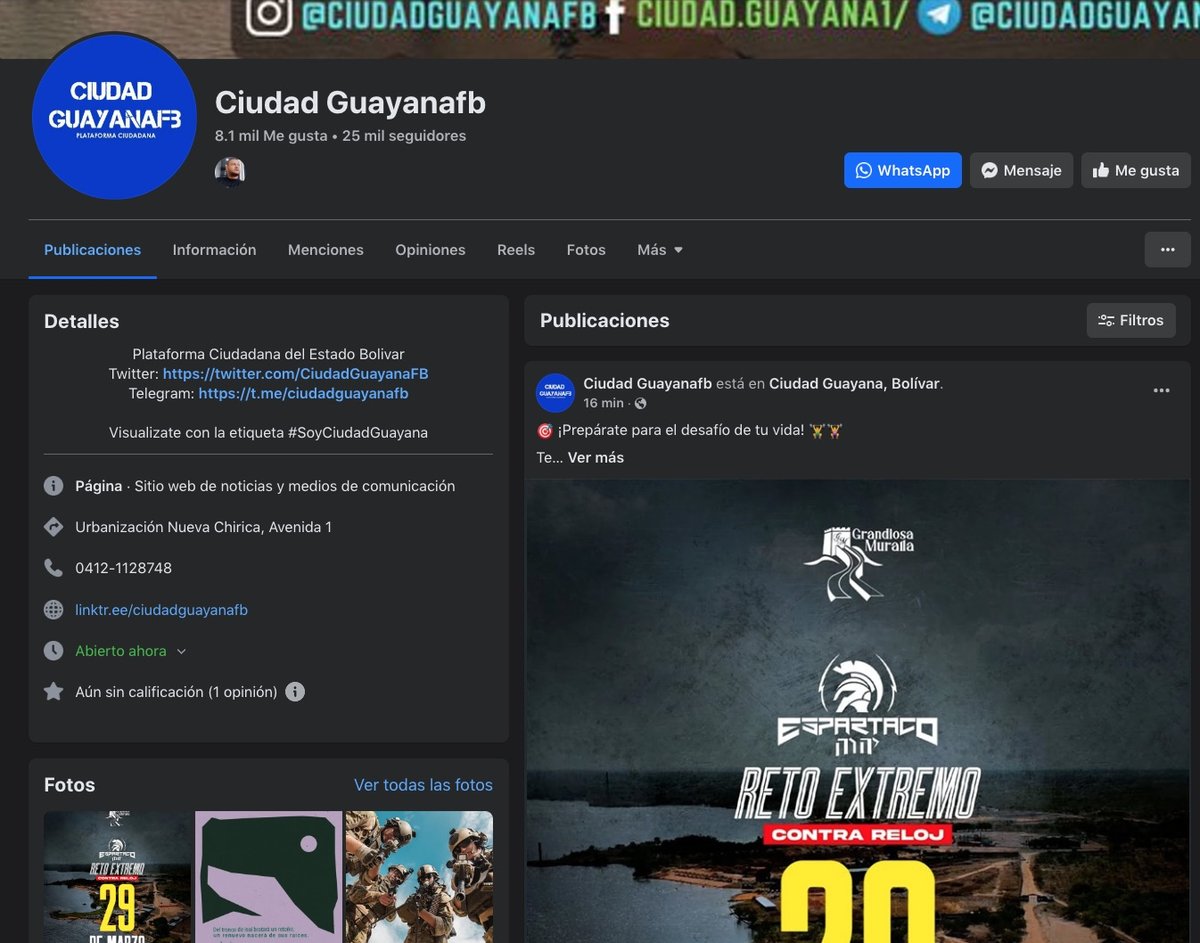Open the Ciudad Guayanafb profile picture
The height and width of the screenshot is (943, 1200).
pos(114,117)
